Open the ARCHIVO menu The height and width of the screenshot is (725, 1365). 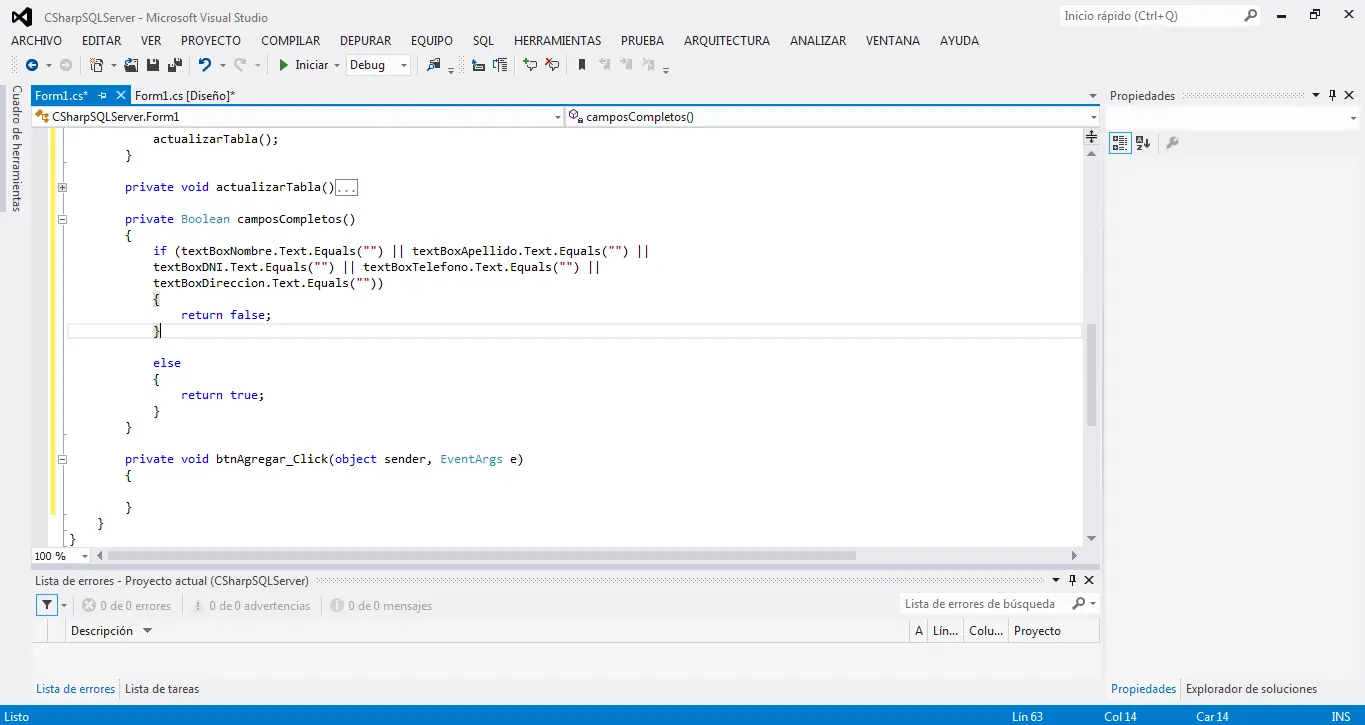point(36,41)
